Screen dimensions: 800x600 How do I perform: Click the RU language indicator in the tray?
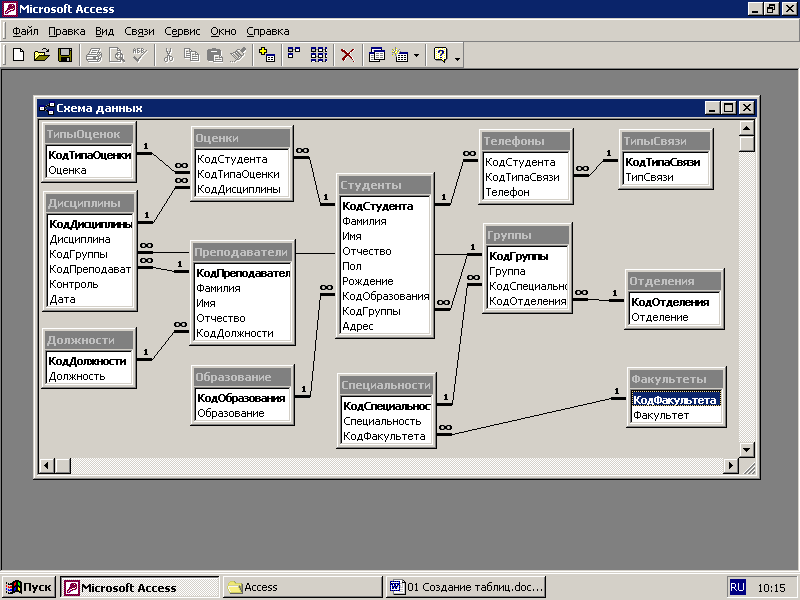pos(737,587)
